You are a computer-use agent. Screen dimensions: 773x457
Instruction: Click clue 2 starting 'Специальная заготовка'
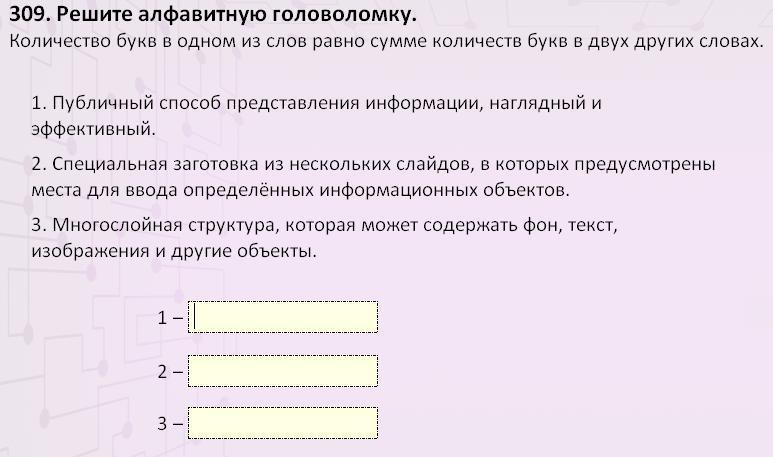[x=373, y=177]
